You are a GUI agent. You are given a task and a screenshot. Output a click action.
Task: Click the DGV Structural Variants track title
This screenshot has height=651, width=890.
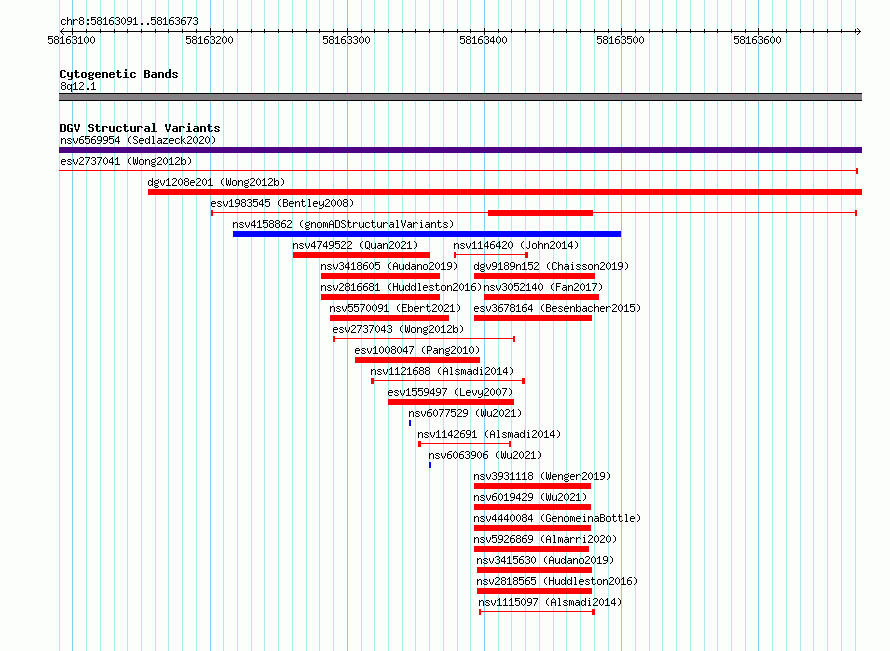(140, 128)
